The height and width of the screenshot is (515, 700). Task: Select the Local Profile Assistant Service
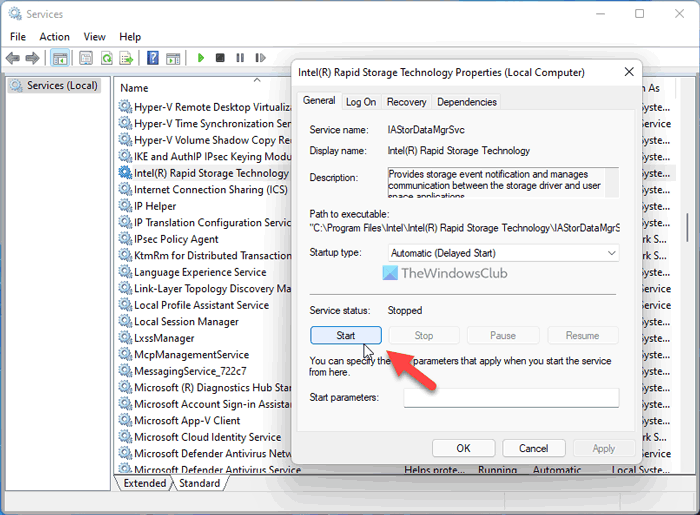pos(204,305)
